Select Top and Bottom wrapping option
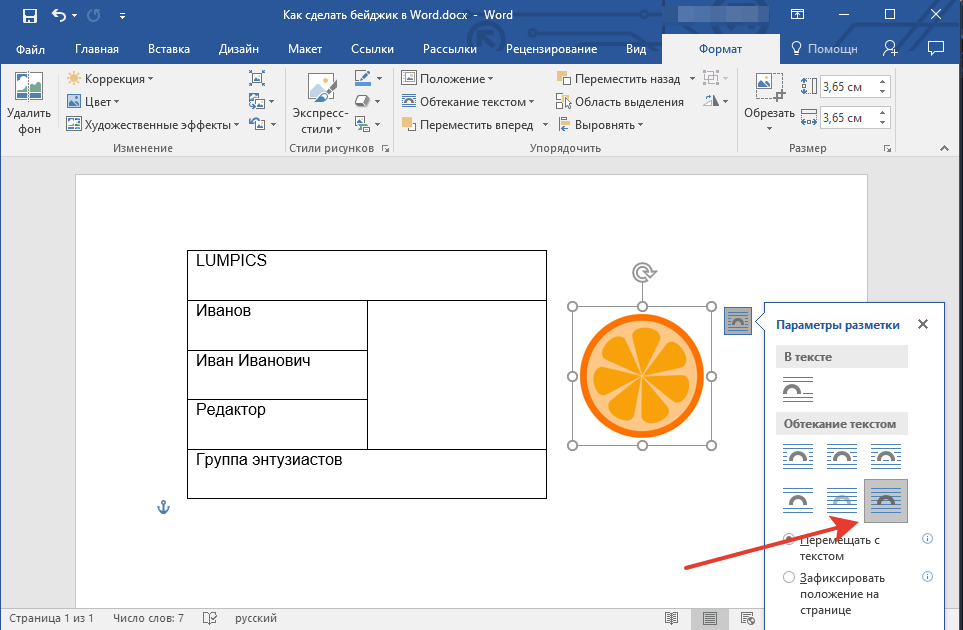Image resolution: width=963 pixels, height=630 pixels. [798, 500]
